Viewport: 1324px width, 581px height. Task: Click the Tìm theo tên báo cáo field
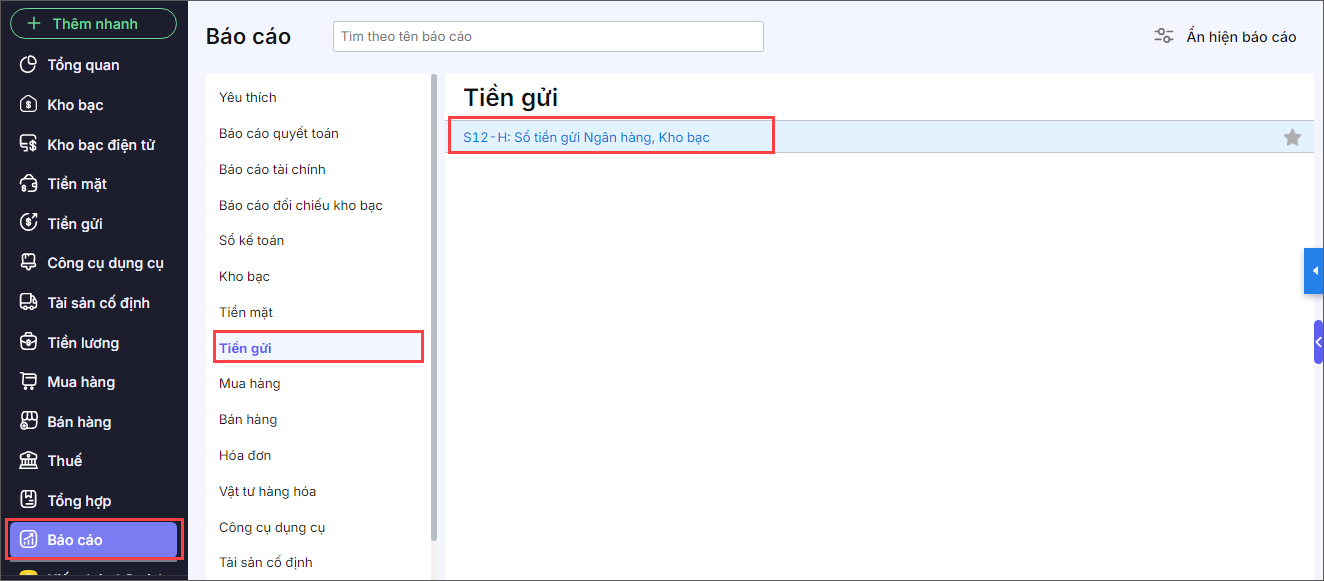click(x=548, y=37)
